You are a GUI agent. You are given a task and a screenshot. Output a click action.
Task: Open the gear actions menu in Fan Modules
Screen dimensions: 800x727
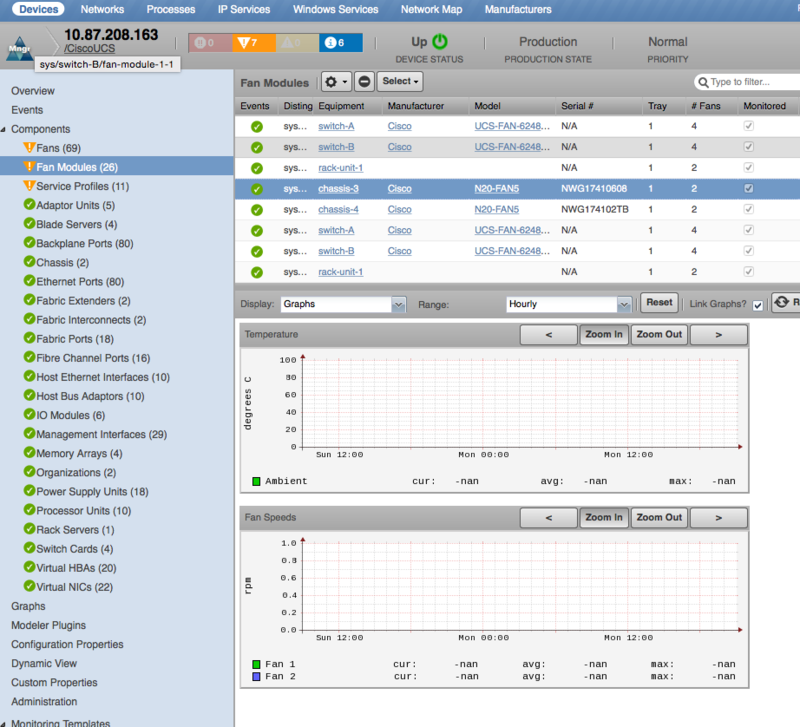336,82
